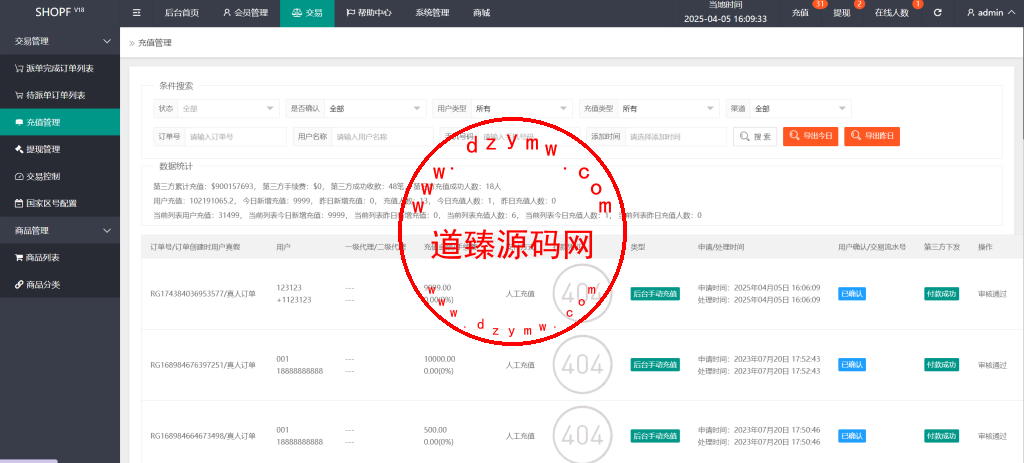Open 商品分类 in the sidebar

click(60, 285)
